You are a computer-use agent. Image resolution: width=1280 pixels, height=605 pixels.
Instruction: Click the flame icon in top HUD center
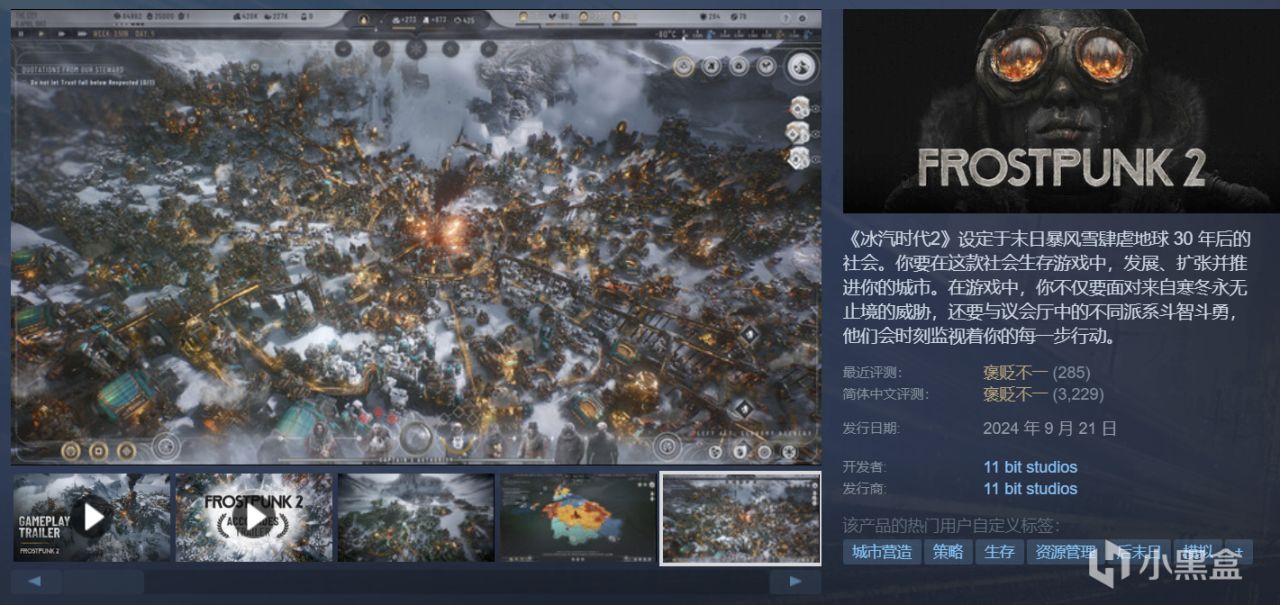click(364, 19)
